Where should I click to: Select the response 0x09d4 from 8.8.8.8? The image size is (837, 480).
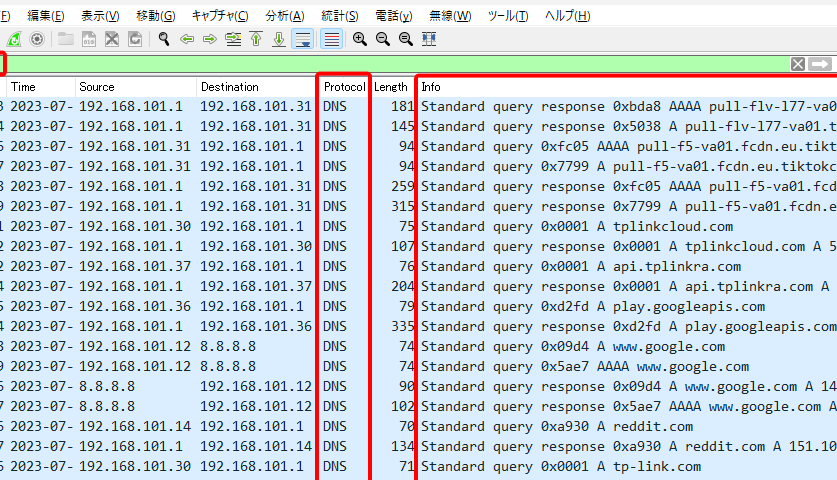coord(418,387)
